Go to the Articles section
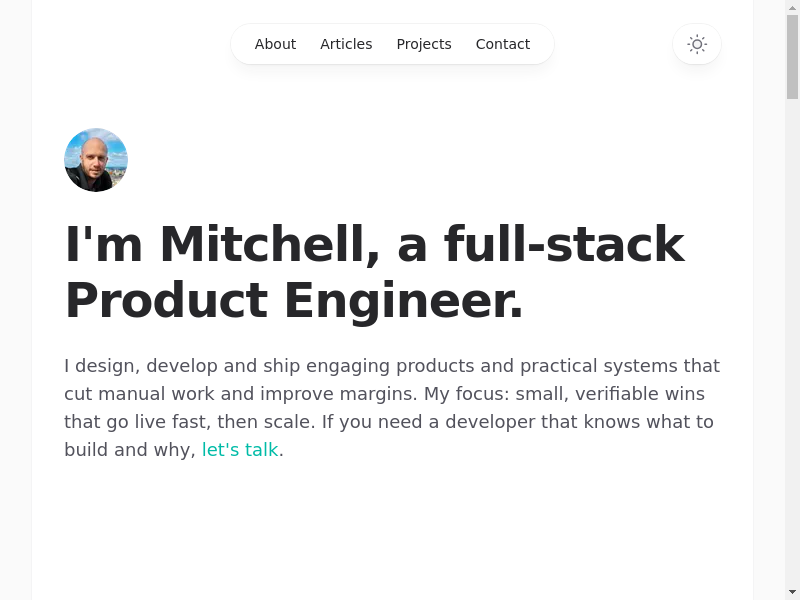800x600 pixels. [346, 44]
